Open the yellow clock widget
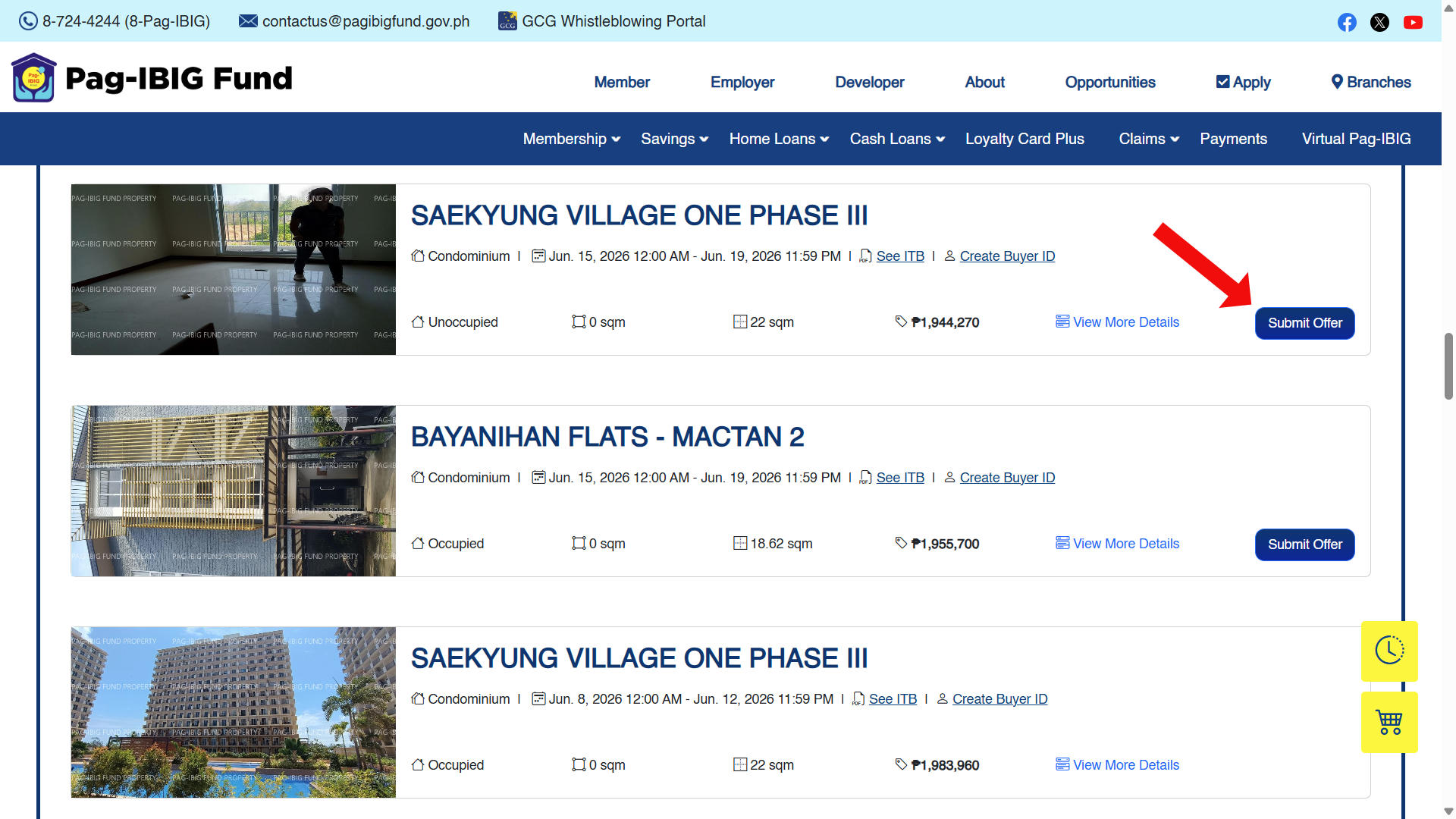Viewport: 1456px width, 819px height. point(1389,651)
